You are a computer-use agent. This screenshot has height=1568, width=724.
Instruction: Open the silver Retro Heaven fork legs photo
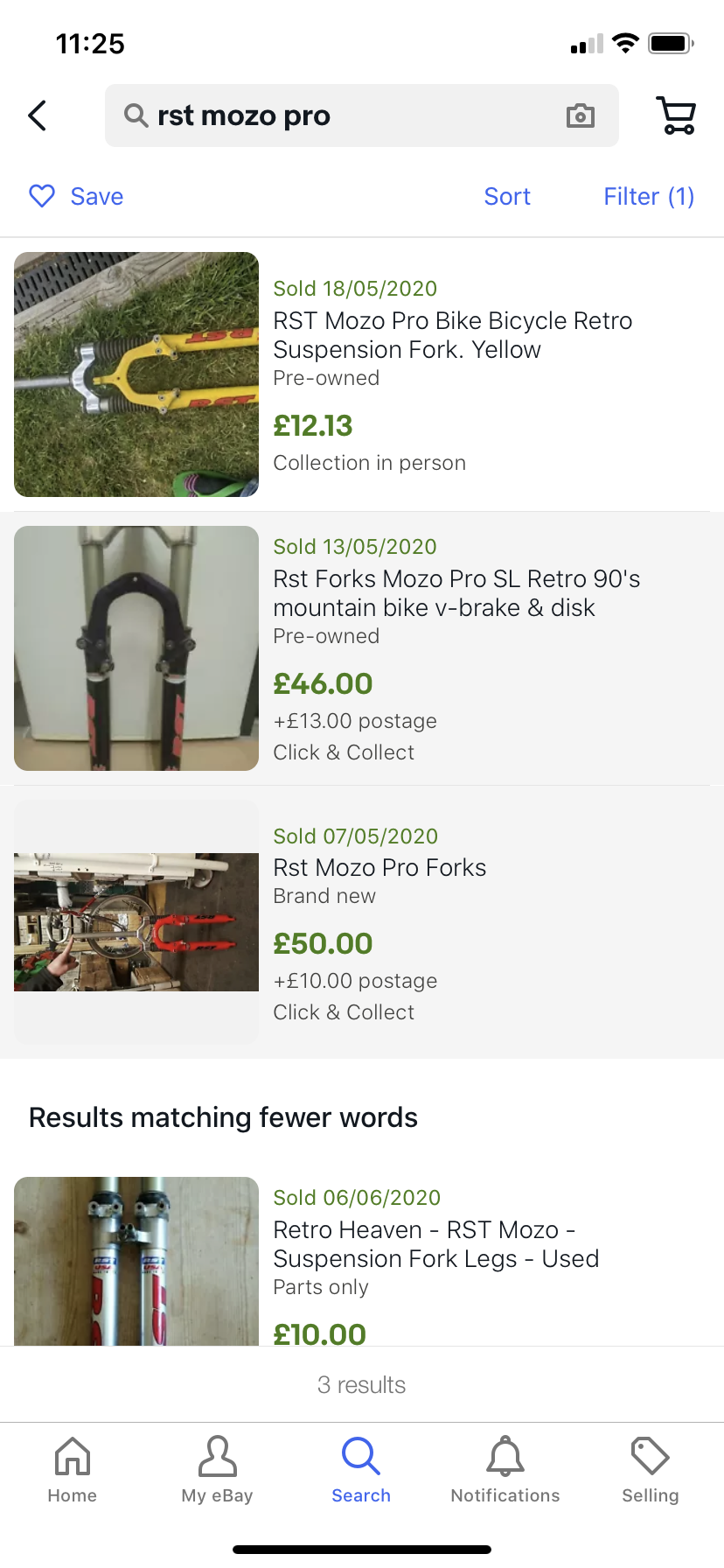point(136,1262)
